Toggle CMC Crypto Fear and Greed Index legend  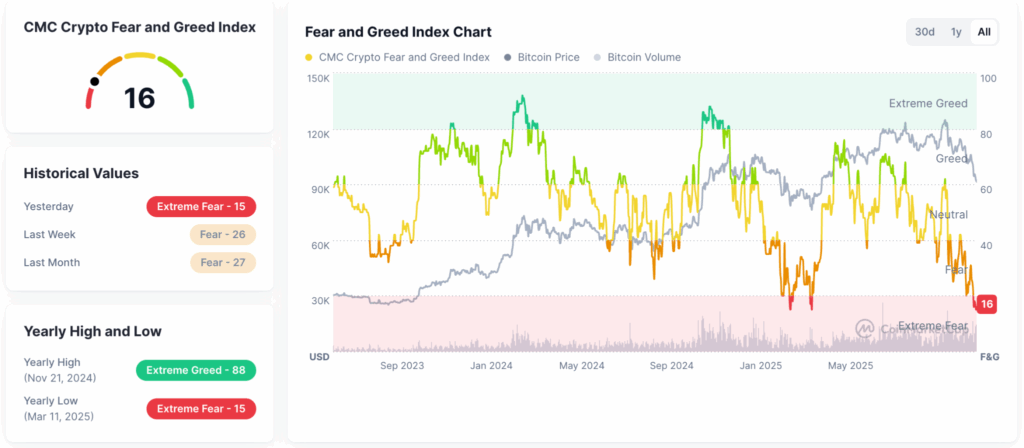click(x=403, y=57)
